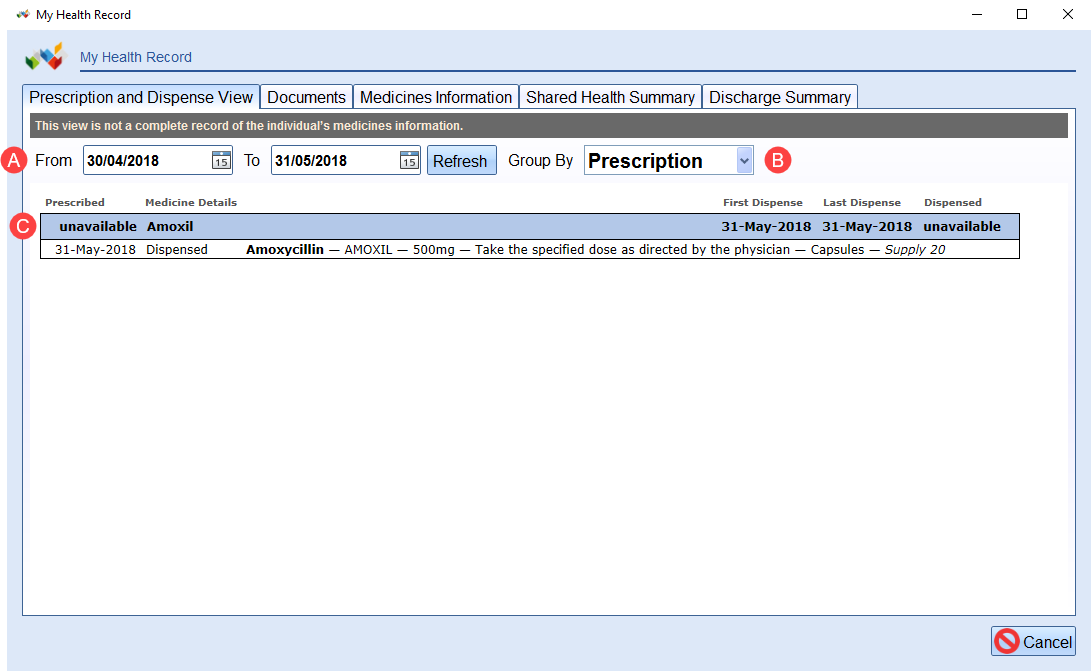
Task: View the Shared Health Summary tab
Action: click(x=610, y=96)
